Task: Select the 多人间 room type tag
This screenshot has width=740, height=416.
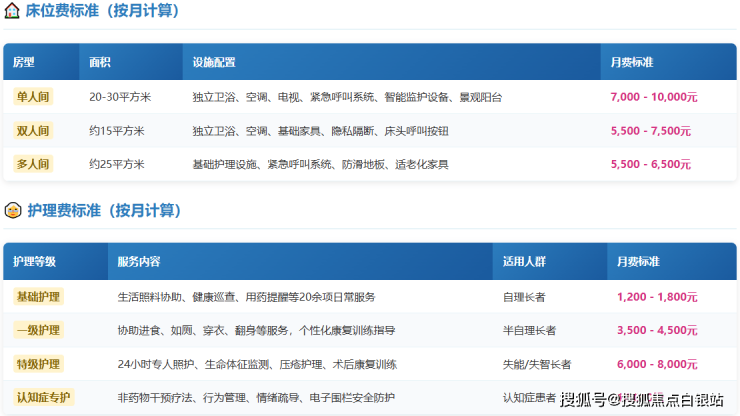Action: 33,164
